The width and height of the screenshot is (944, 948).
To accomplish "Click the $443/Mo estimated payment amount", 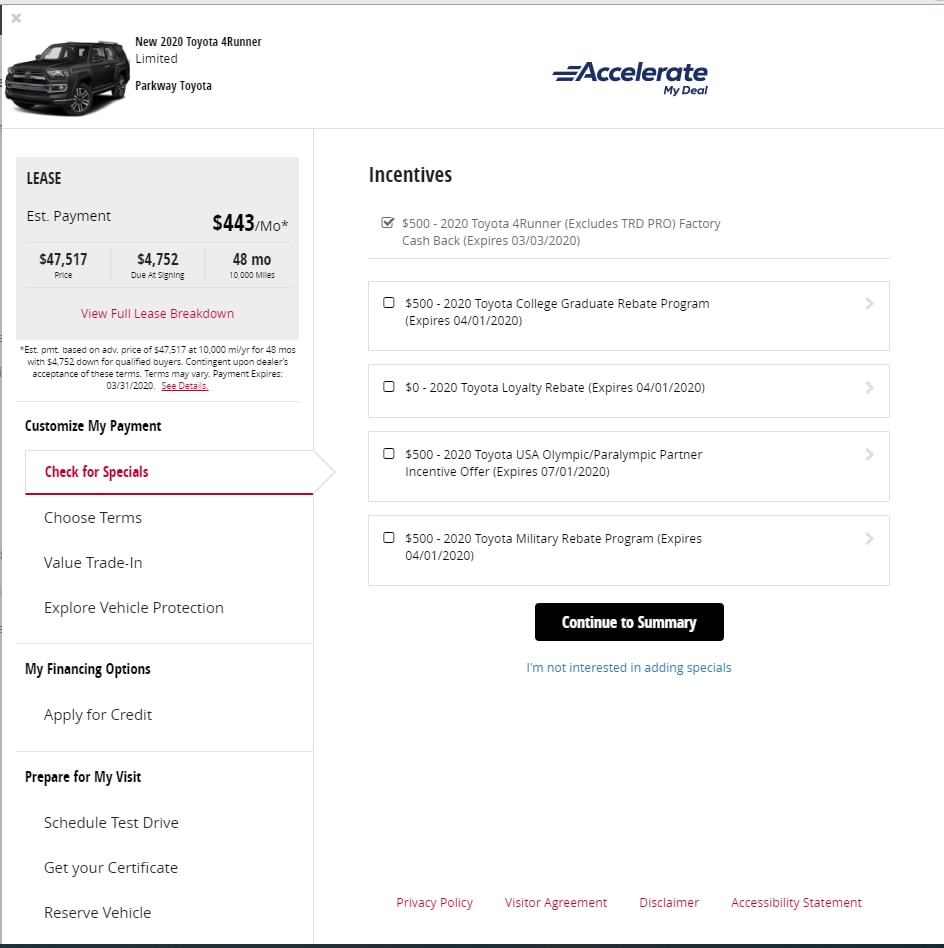I will 250,223.
